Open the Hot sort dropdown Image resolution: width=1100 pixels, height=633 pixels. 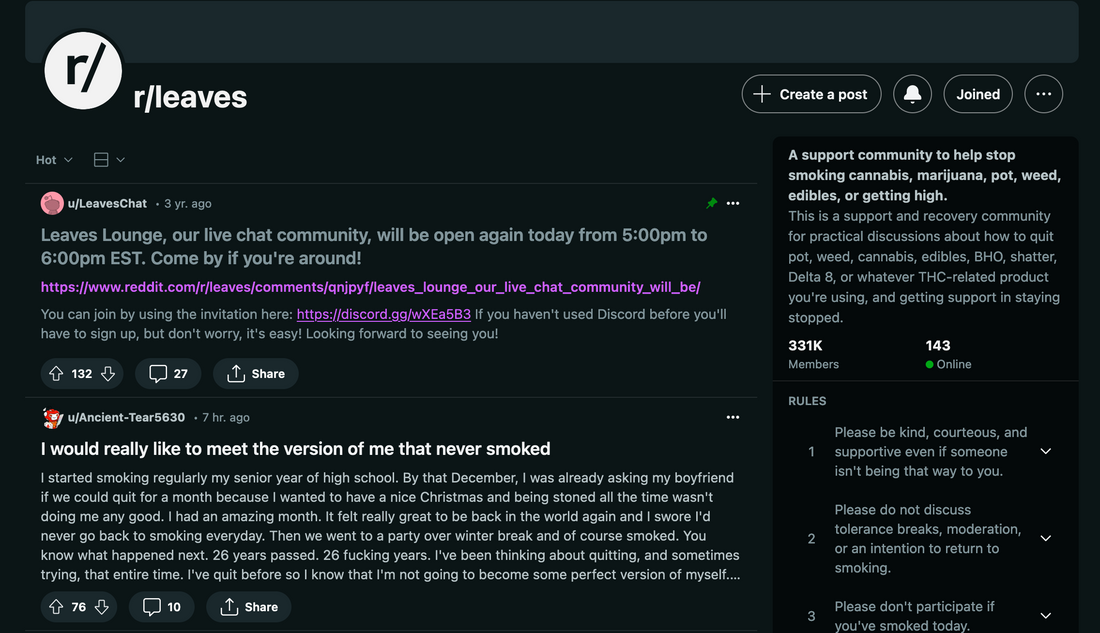pos(52,159)
